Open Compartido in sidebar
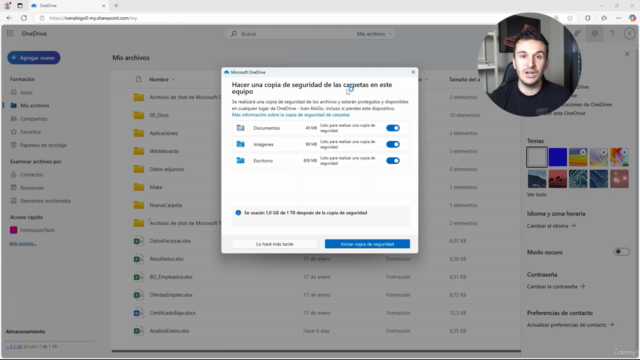The height and width of the screenshot is (360, 640). coord(33,119)
